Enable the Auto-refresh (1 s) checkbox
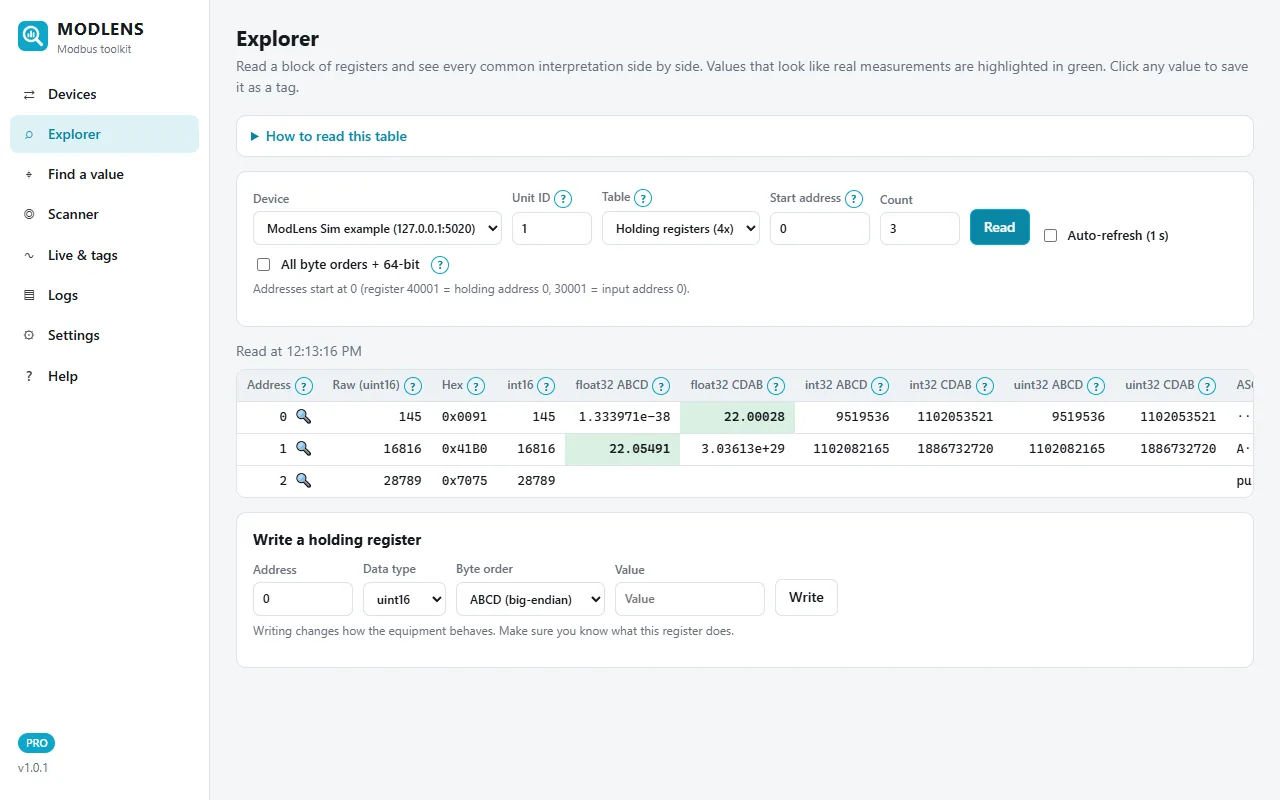Screen dimensions: 1280x800 click(1050, 235)
